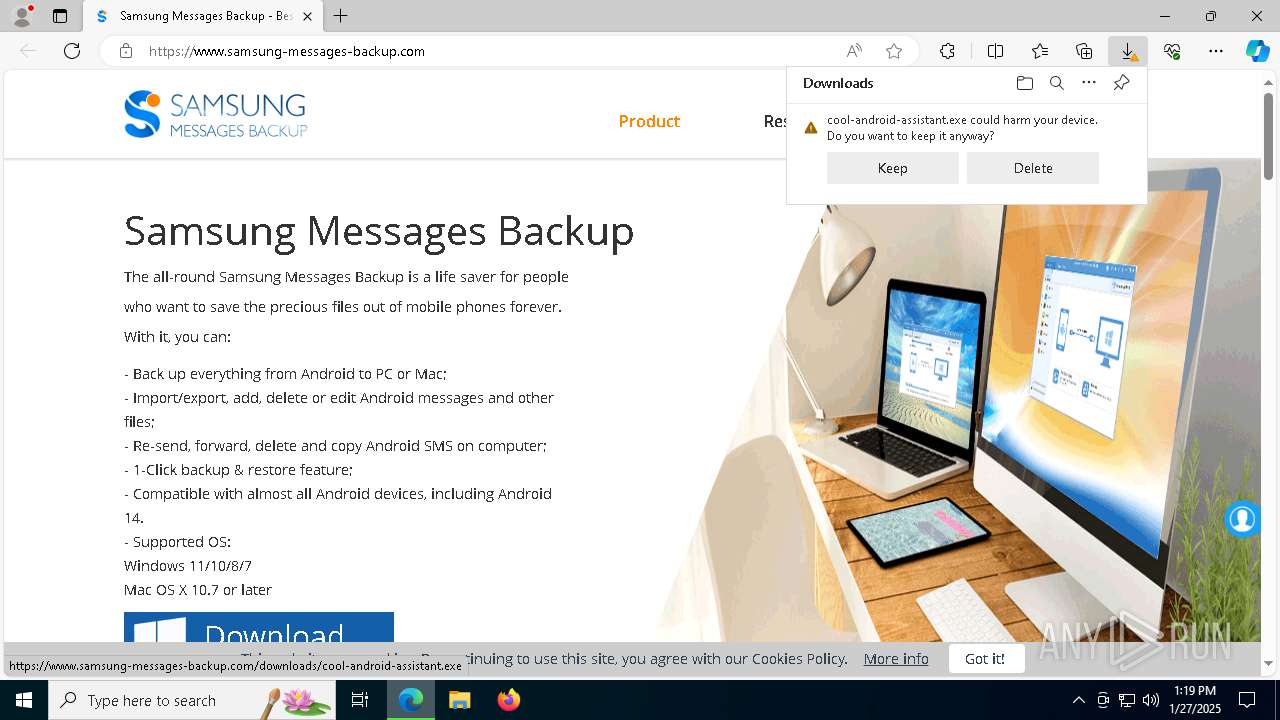Click the Refresh page icon
Screen dimensions: 1280x720
pyautogui.click(x=72, y=51)
